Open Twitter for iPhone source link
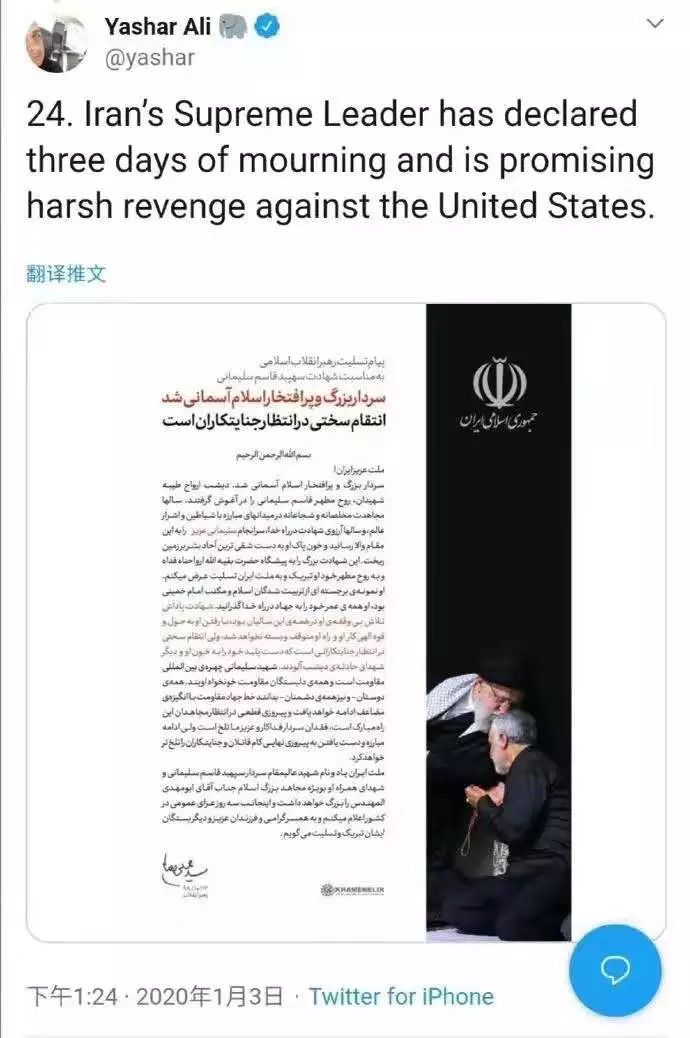The width and height of the screenshot is (690, 1038). 401,996
